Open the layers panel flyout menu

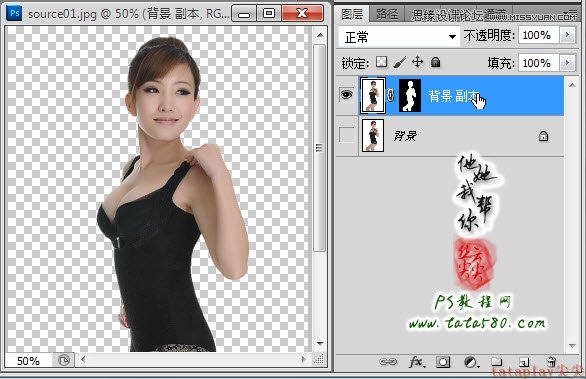tap(573, 12)
